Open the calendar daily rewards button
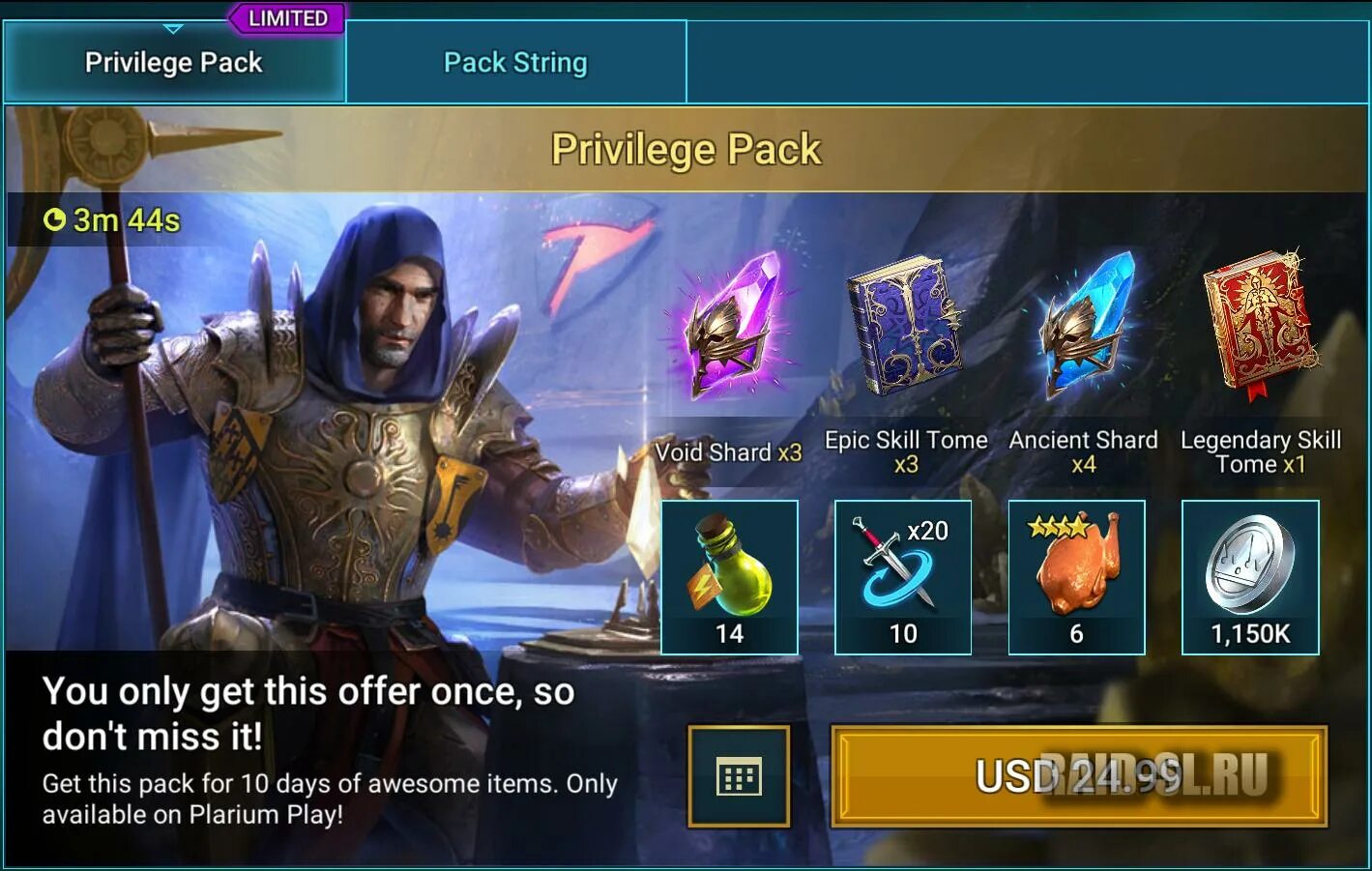 pyautogui.click(x=739, y=776)
